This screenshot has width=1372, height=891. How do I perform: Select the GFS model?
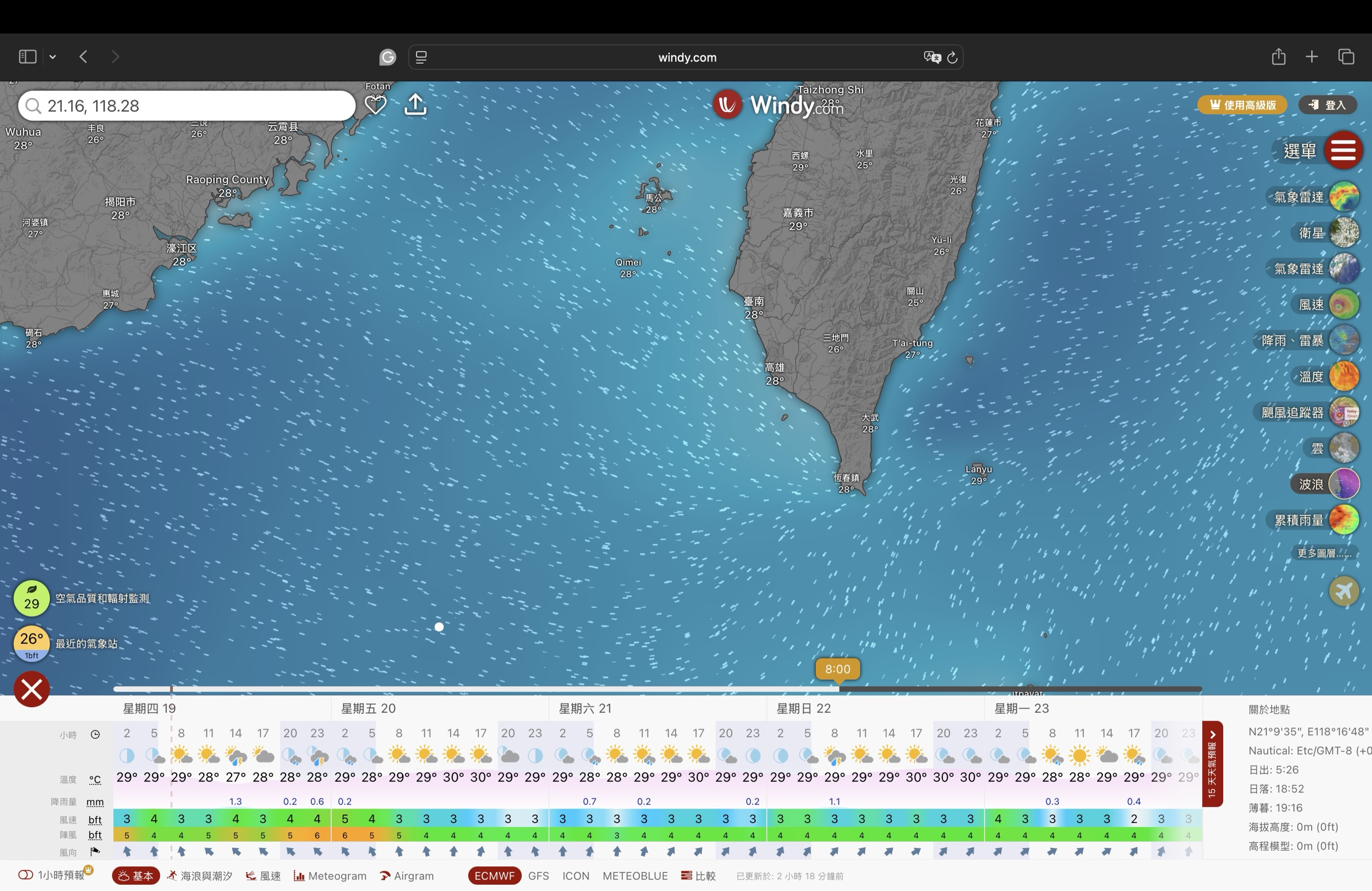pos(538,875)
